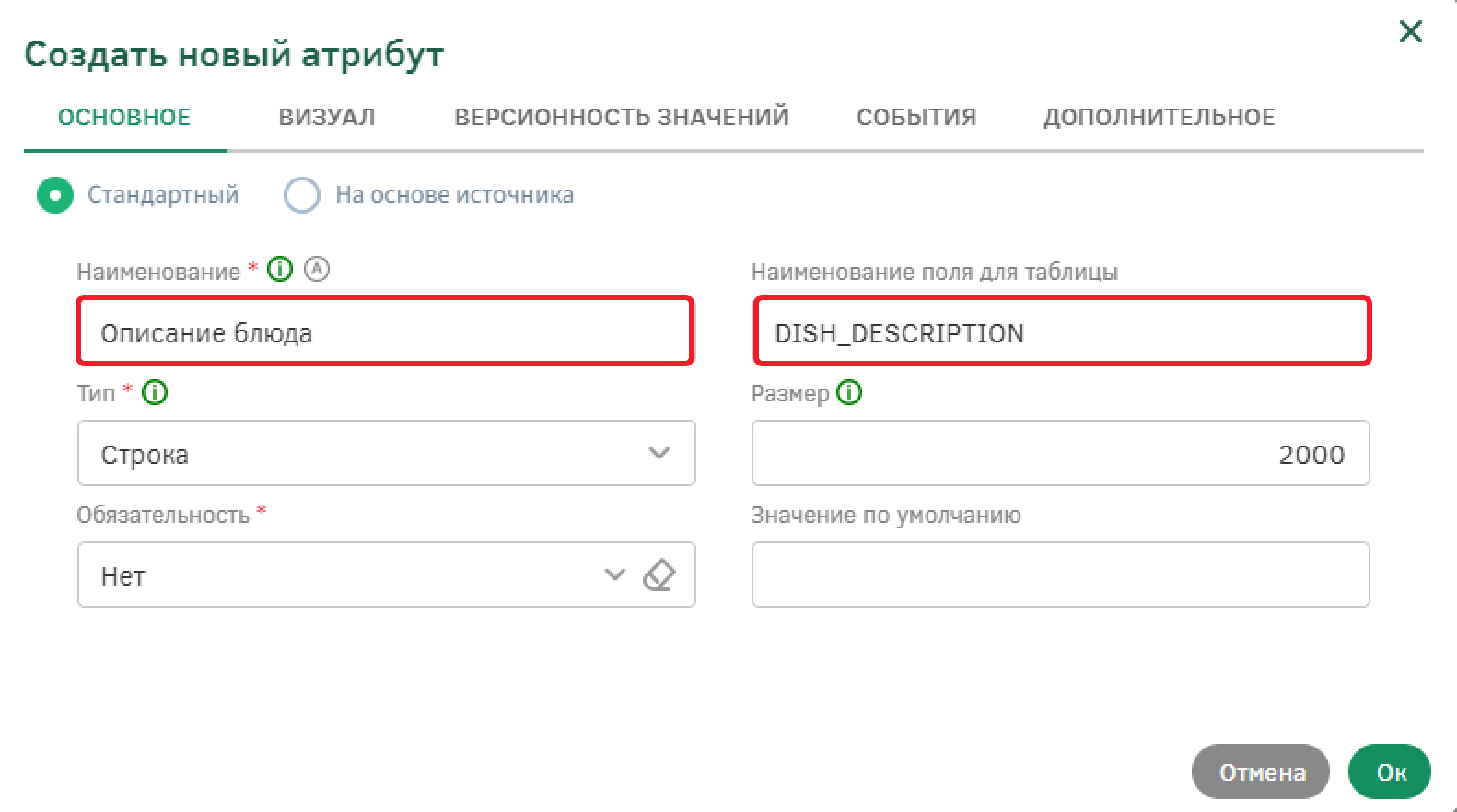Click the empty Значение по умолчанию field
Viewport: 1457px width, 812px height.
pos(1060,575)
